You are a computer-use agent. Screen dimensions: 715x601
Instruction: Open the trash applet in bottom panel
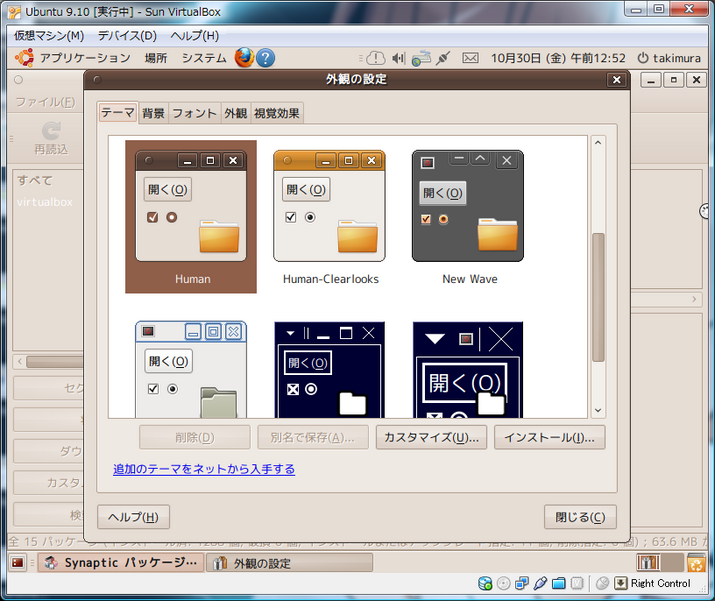coord(696,563)
